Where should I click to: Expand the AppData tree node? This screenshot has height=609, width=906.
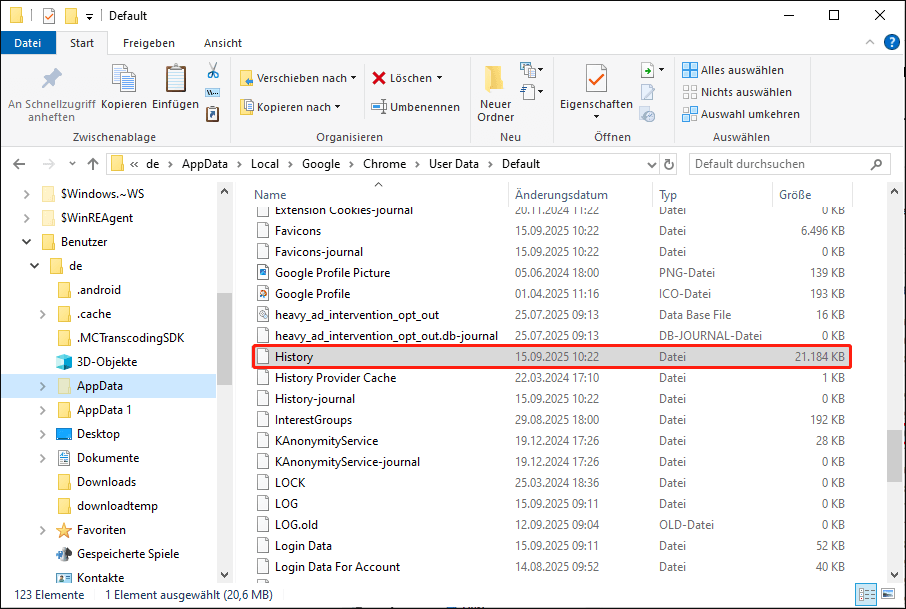pyautogui.click(x=41, y=386)
